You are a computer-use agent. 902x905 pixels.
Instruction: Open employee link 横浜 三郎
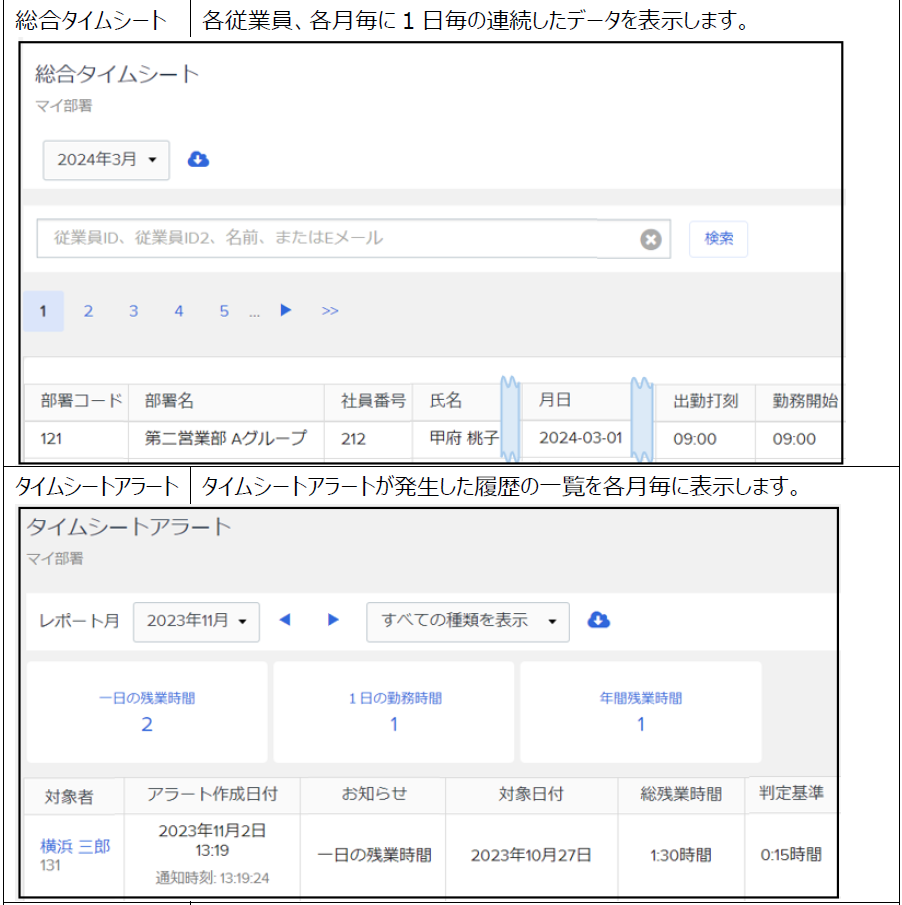coord(75,846)
